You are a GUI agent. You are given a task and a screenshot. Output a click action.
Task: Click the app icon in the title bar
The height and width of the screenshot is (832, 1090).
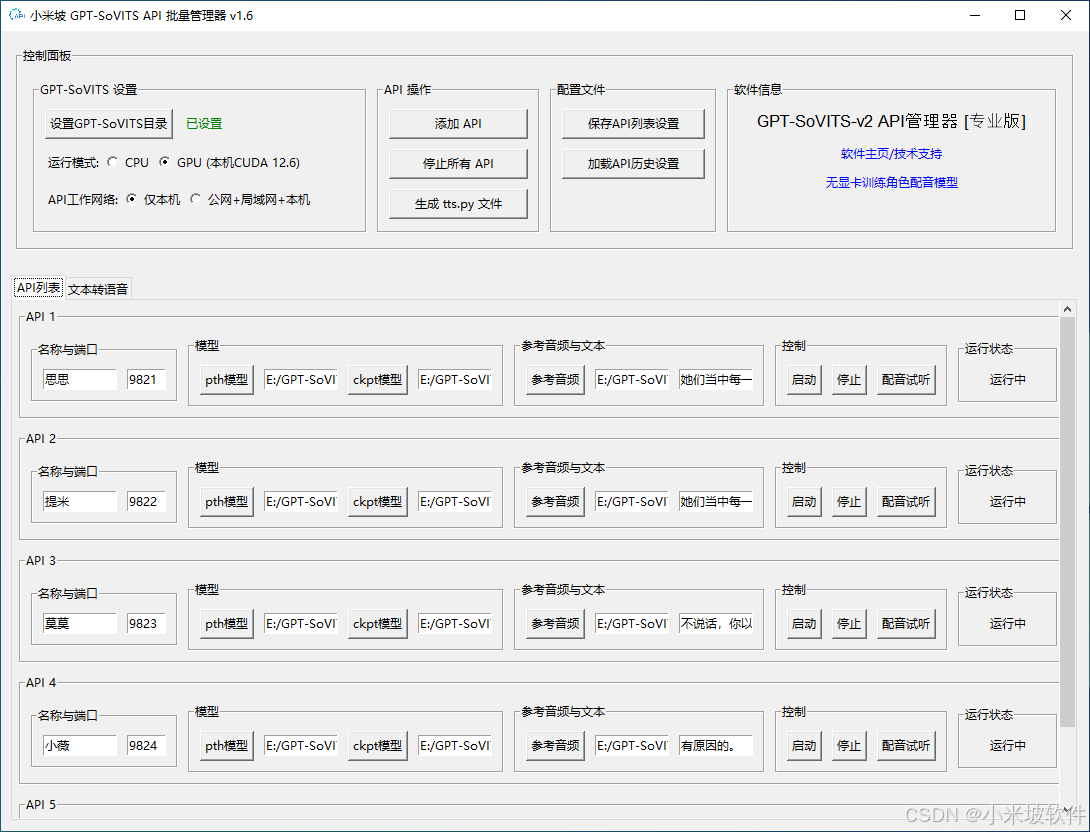click(x=16, y=15)
